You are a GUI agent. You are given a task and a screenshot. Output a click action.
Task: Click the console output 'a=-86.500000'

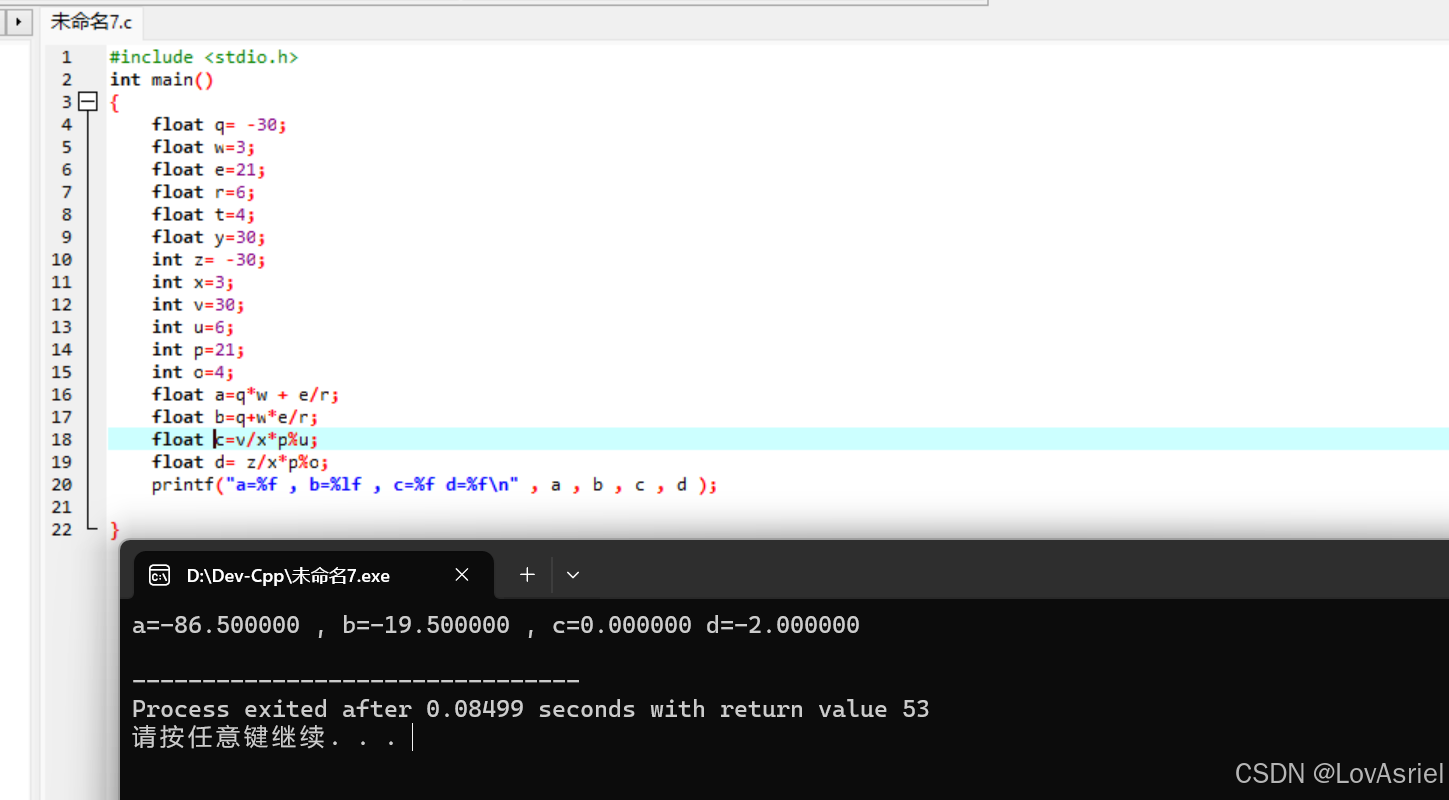pyautogui.click(x=216, y=626)
